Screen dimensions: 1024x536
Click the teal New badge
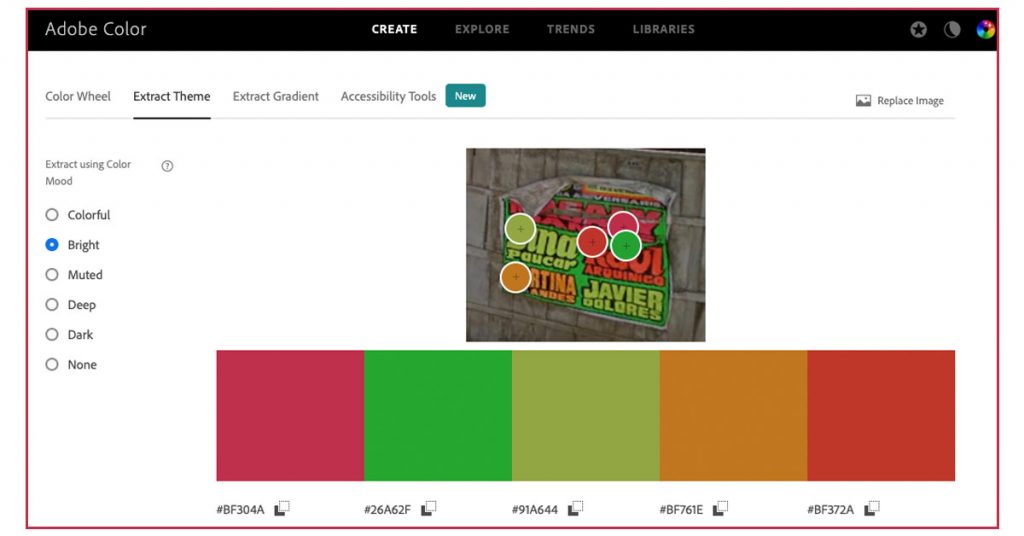click(466, 96)
